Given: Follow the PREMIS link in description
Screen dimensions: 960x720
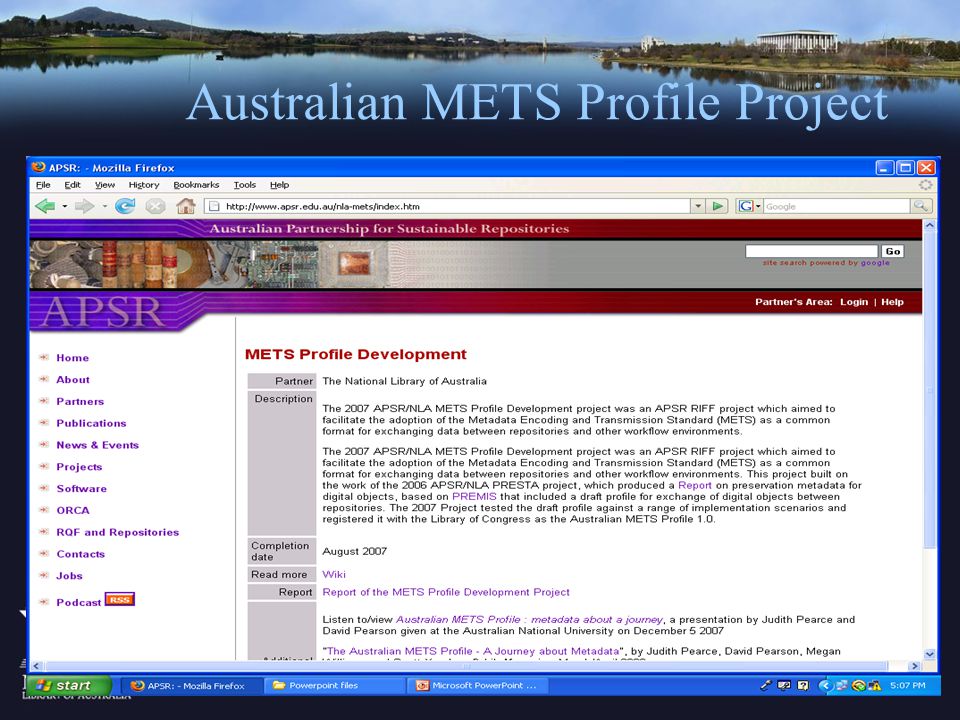Looking at the screenshot, I should point(474,497).
